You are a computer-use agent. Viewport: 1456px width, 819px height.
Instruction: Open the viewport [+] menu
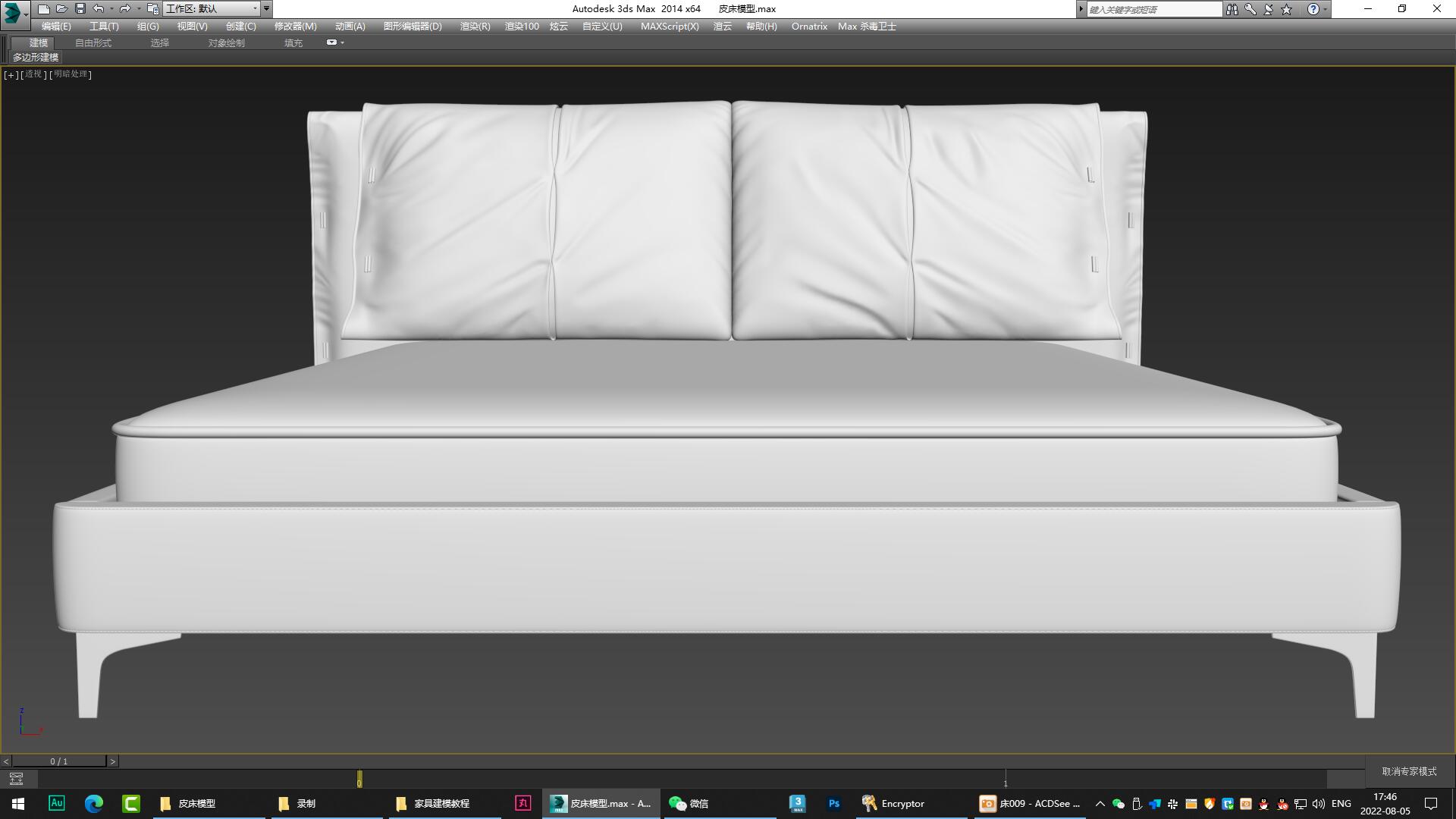tap(10, 74)
